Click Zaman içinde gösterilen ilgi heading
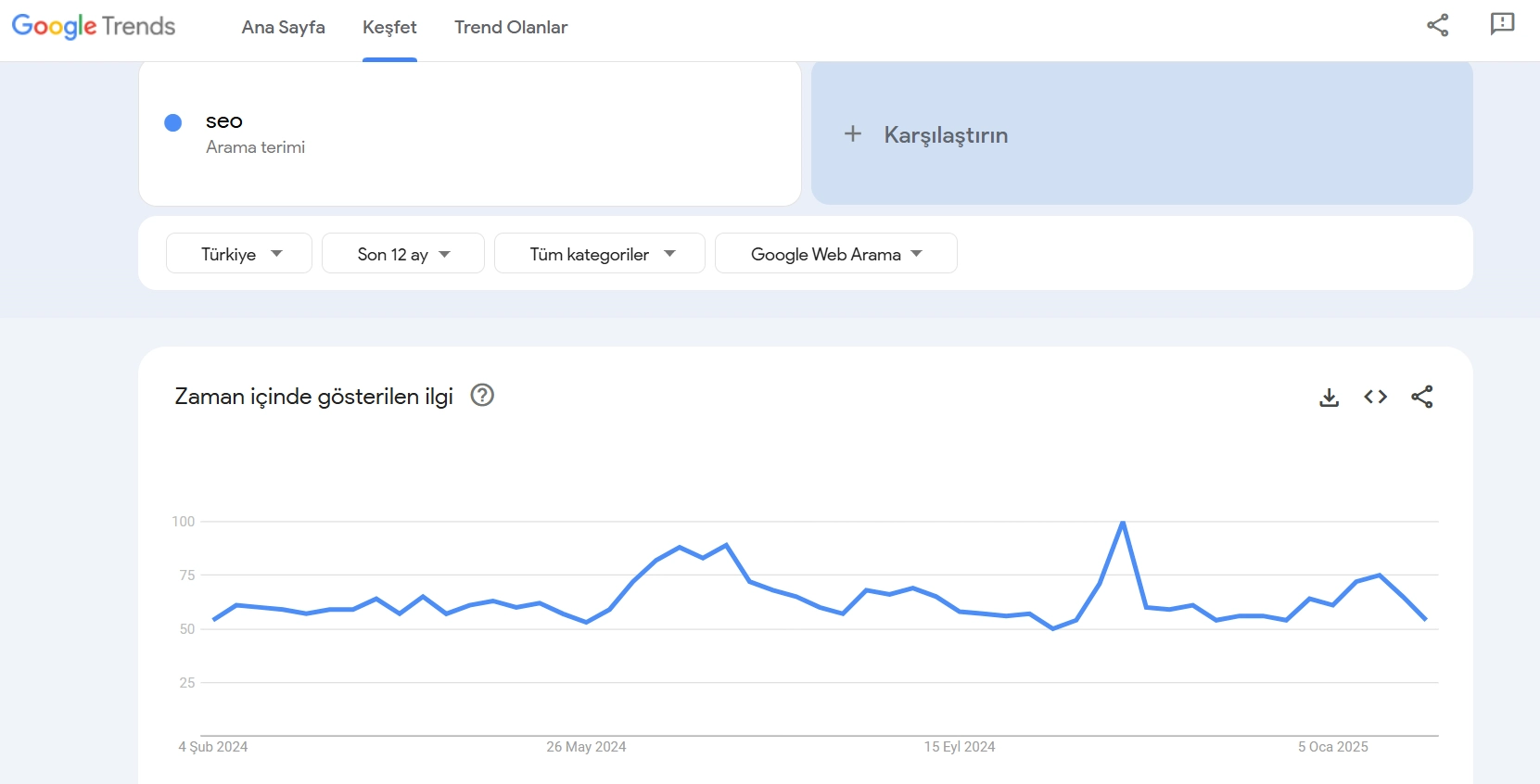This screenshot has width=1540, height=784. pos(313,397)
